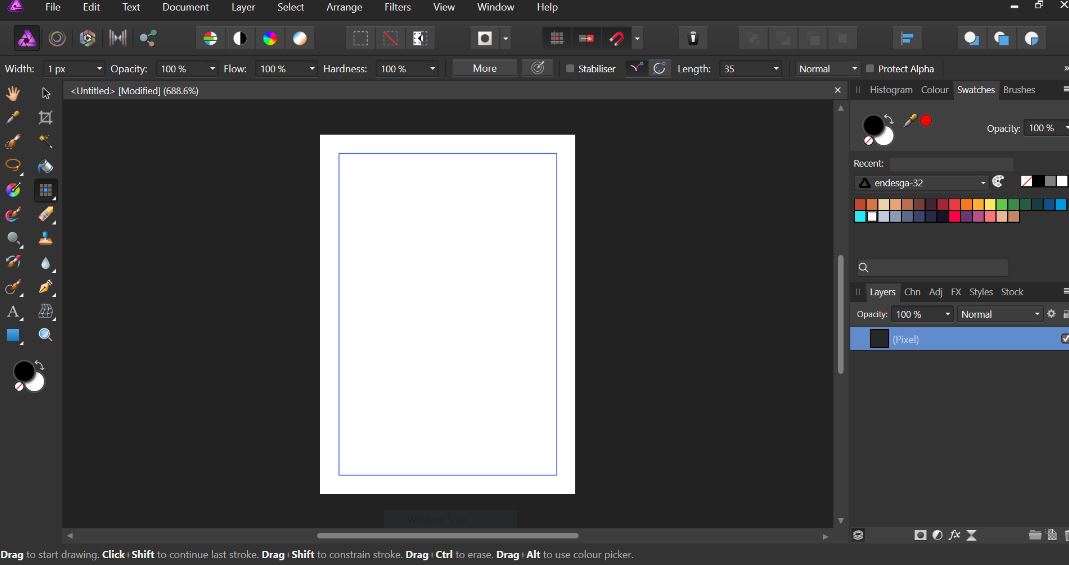
Task: Select the Blur droplet tool
Action: [46, 263]
